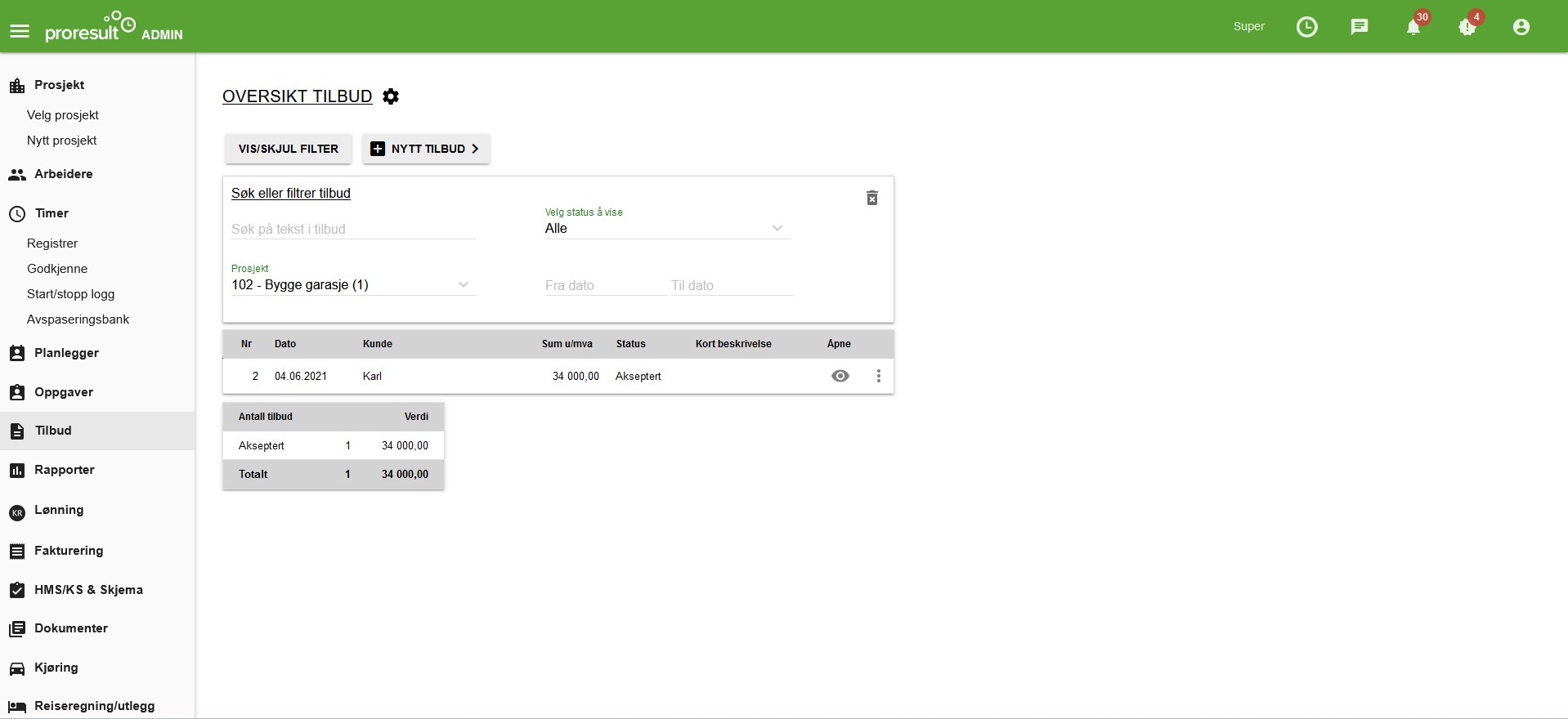Expand the status dropdown showing Alle
This screenshot has height=719, width=1568.
click(x=666, y=229)
